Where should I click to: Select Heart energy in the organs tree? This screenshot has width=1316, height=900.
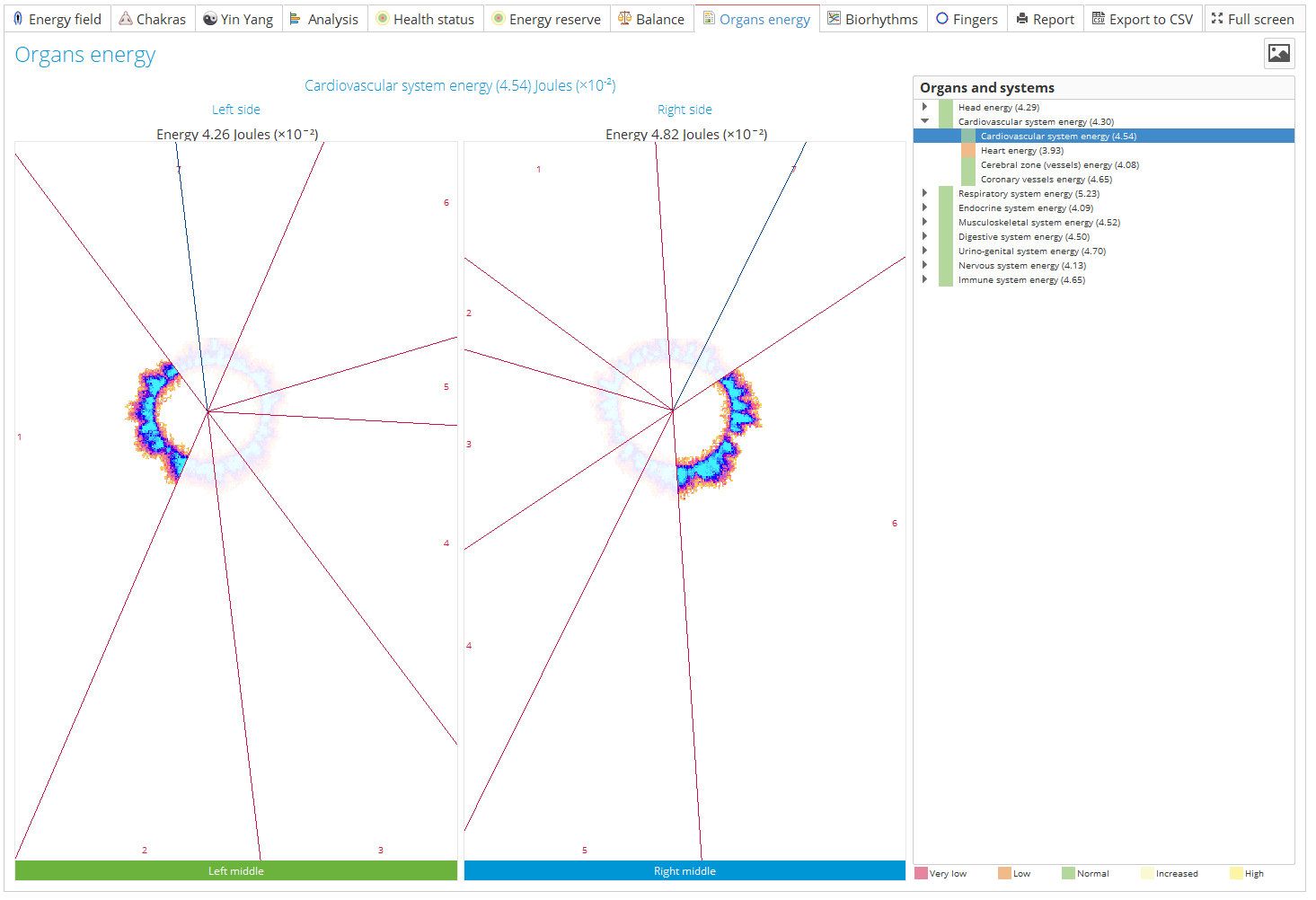(x=1021, y=150)
